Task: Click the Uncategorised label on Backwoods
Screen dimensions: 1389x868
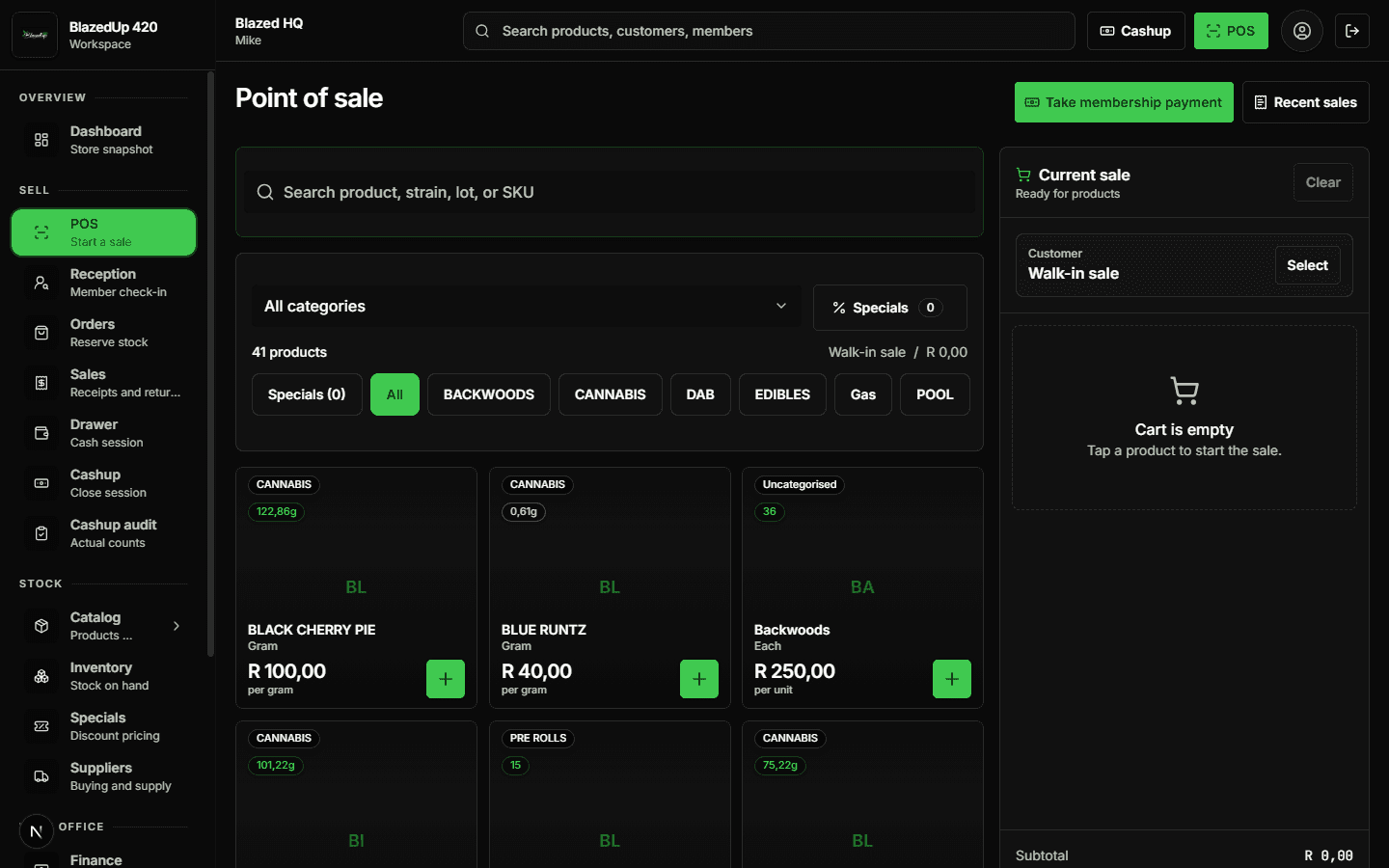Action: [x=800, y=484]
